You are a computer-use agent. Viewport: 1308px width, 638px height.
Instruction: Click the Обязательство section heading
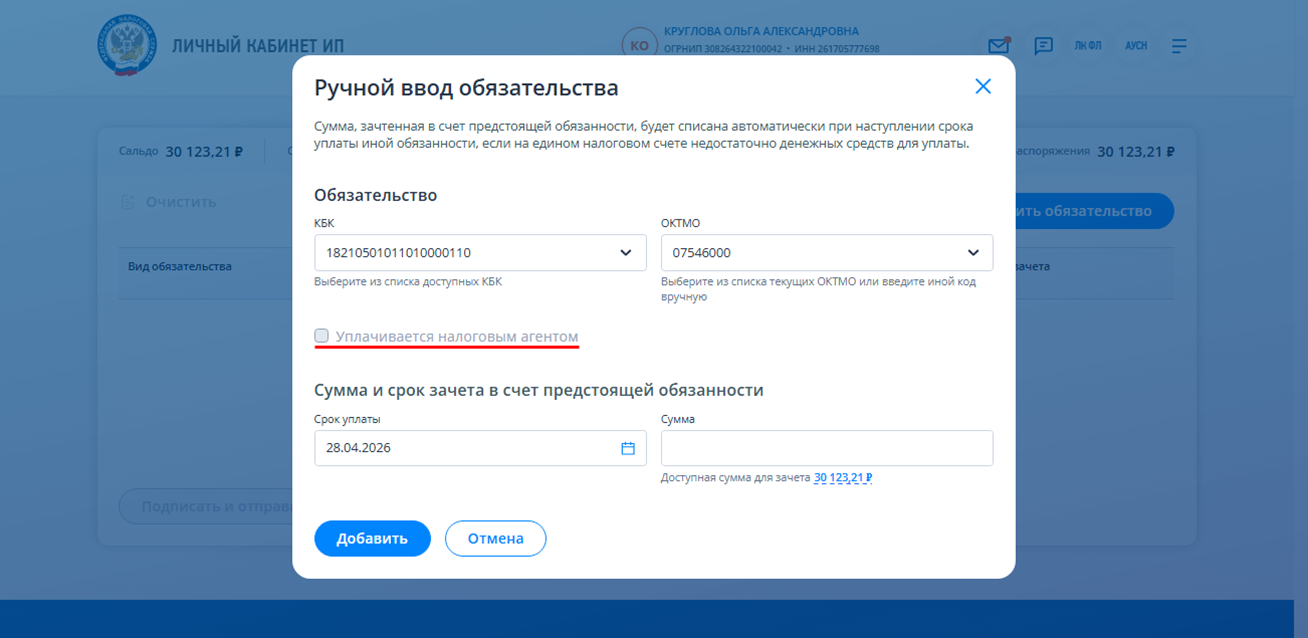pos(375,195)
